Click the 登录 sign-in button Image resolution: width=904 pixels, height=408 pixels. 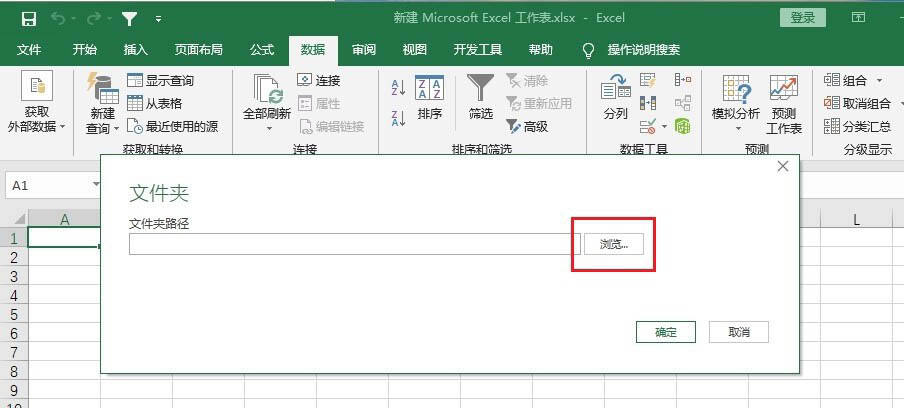(803, 18)
